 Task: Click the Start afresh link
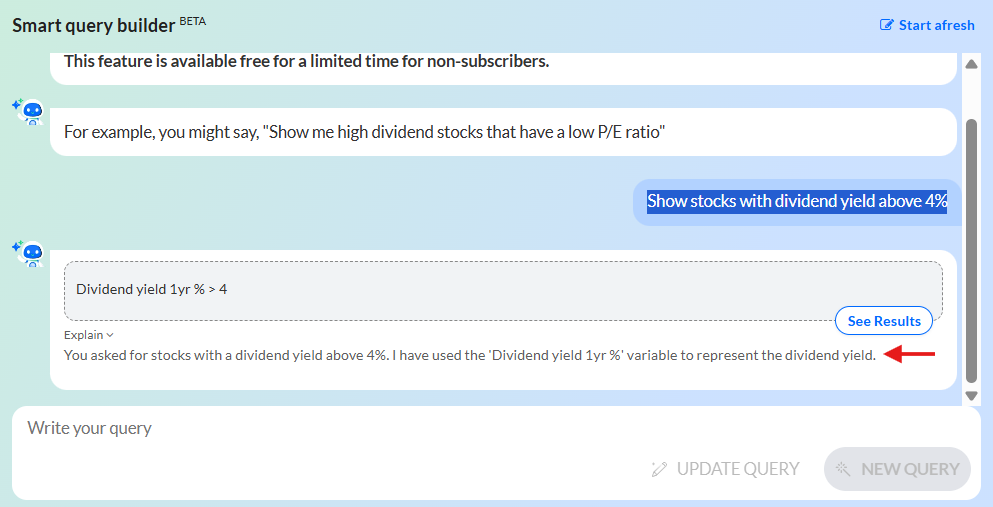click(927, 25)
